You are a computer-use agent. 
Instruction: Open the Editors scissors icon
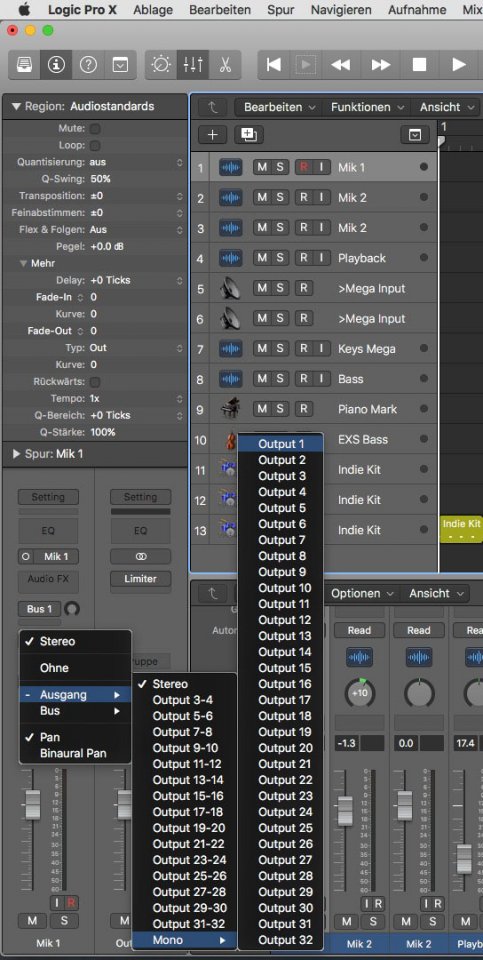[225, 65]
